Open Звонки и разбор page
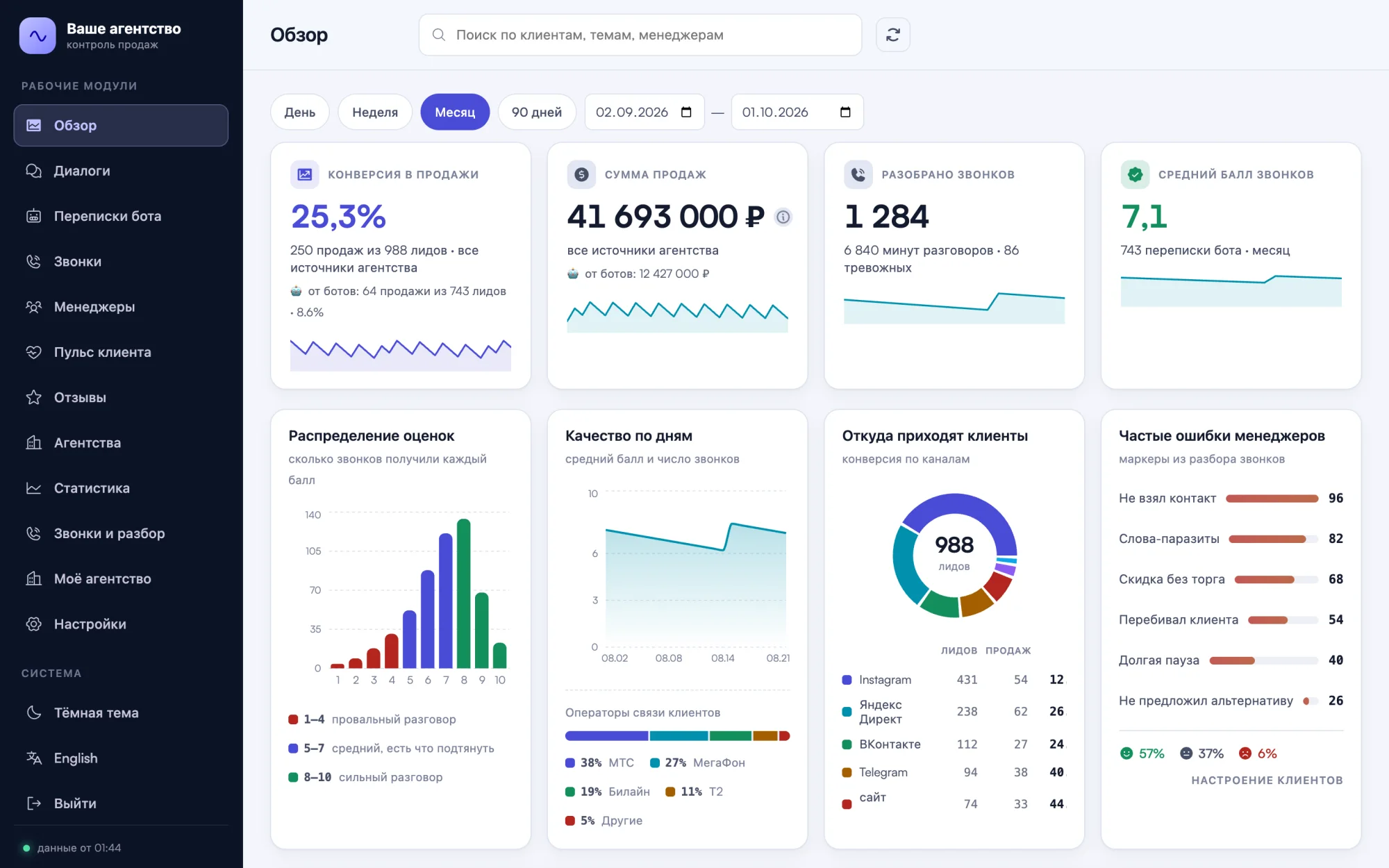This screenshot has height=868, width=1389. pos(121,533)
